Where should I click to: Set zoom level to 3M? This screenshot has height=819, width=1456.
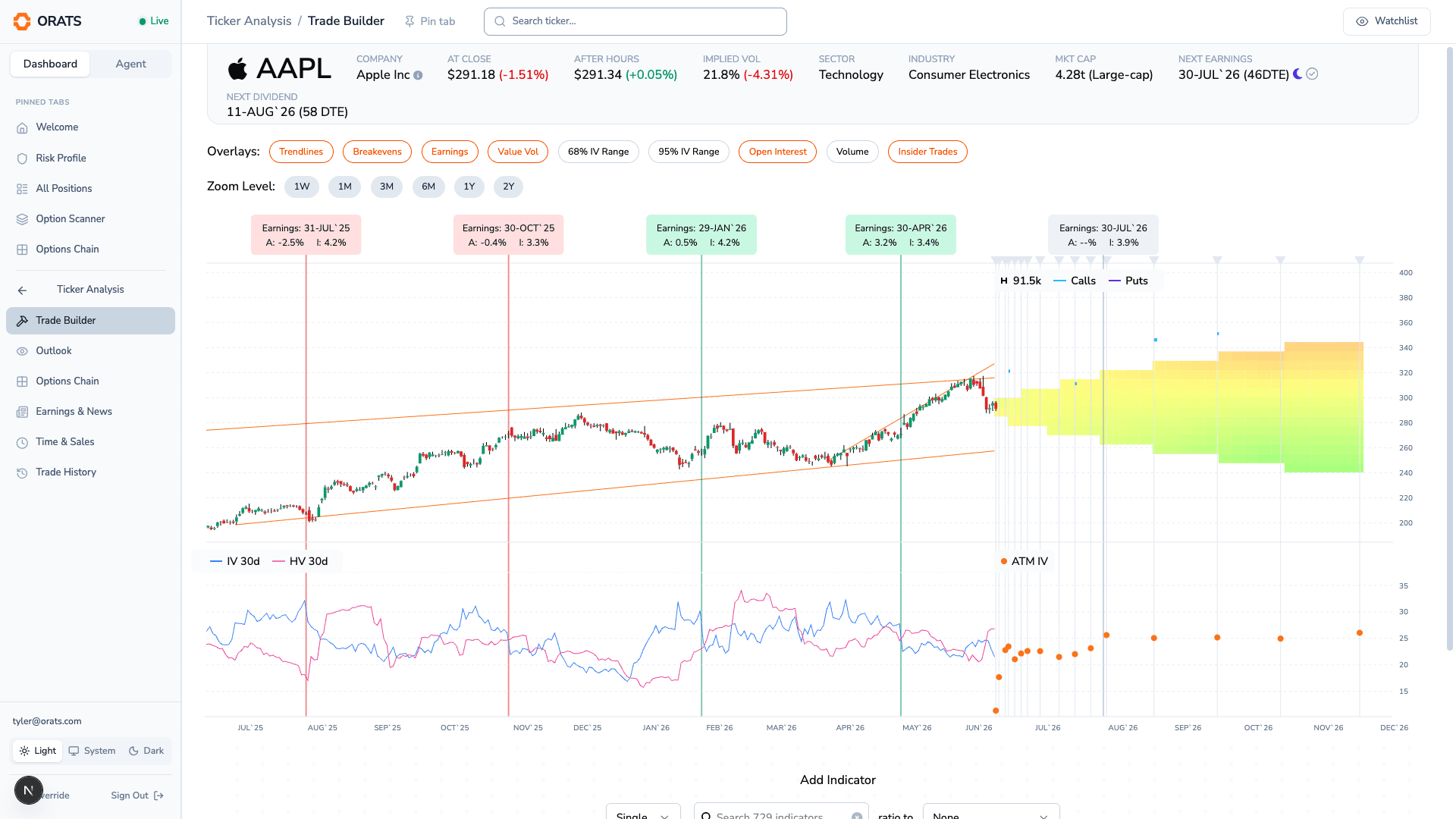(387, 187)
